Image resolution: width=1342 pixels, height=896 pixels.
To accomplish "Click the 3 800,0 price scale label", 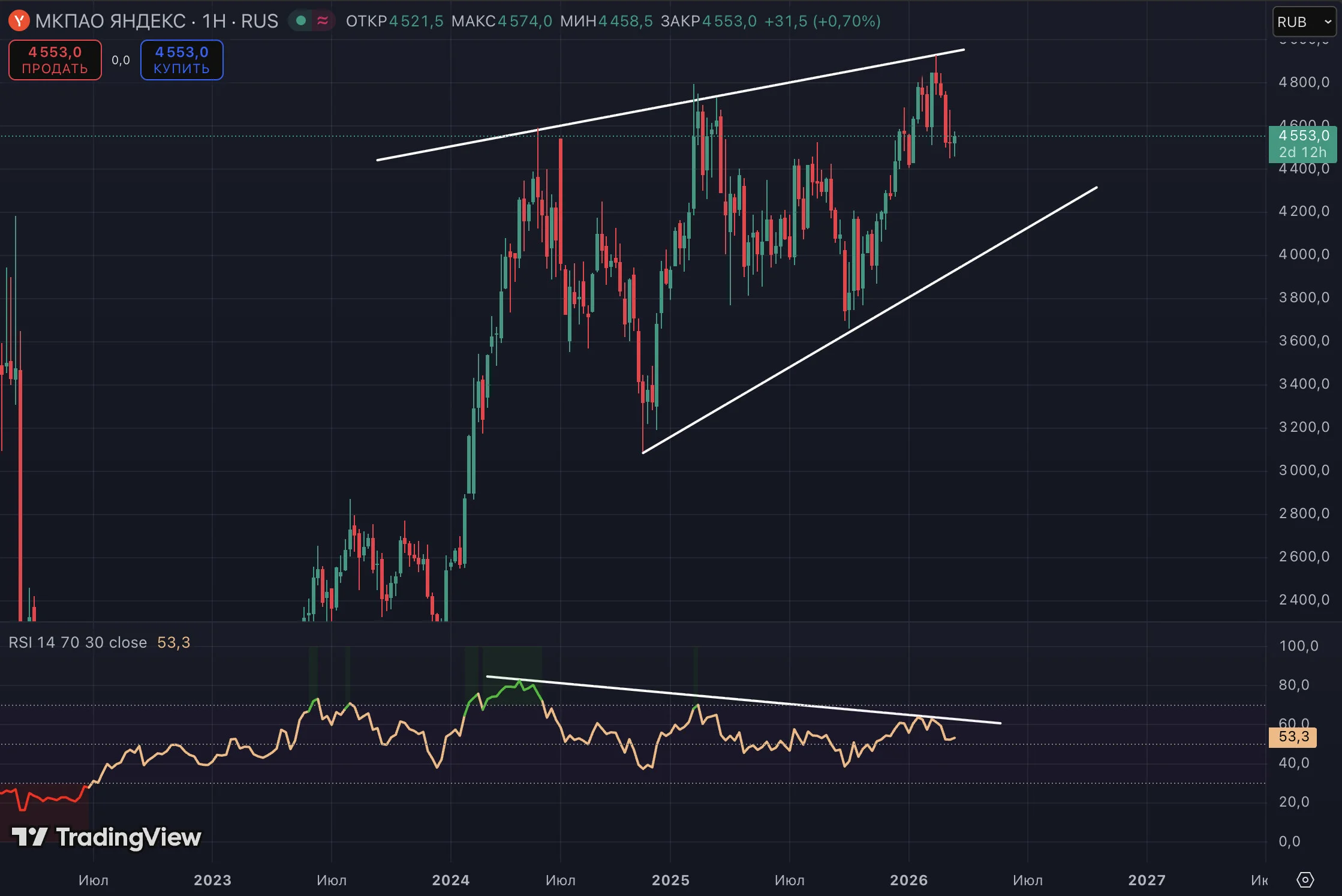I will click(1304, 297).
